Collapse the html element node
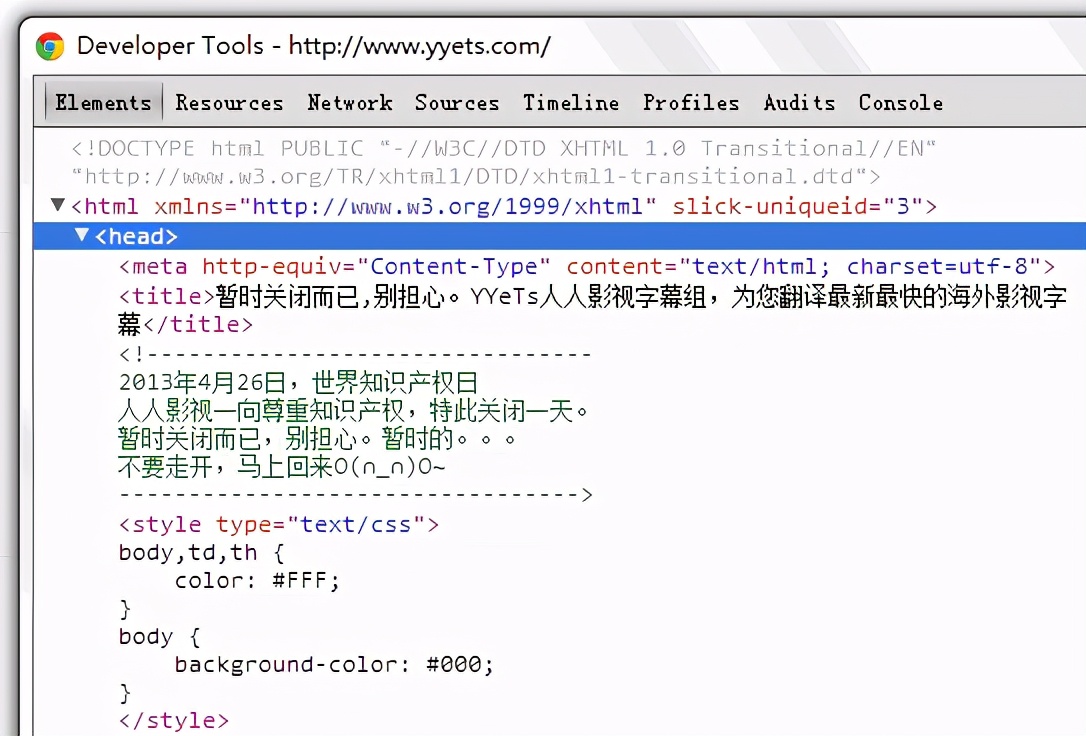The height and width of the screenshot is (736, 1086). pyautogui.click(x=58, y=205)
